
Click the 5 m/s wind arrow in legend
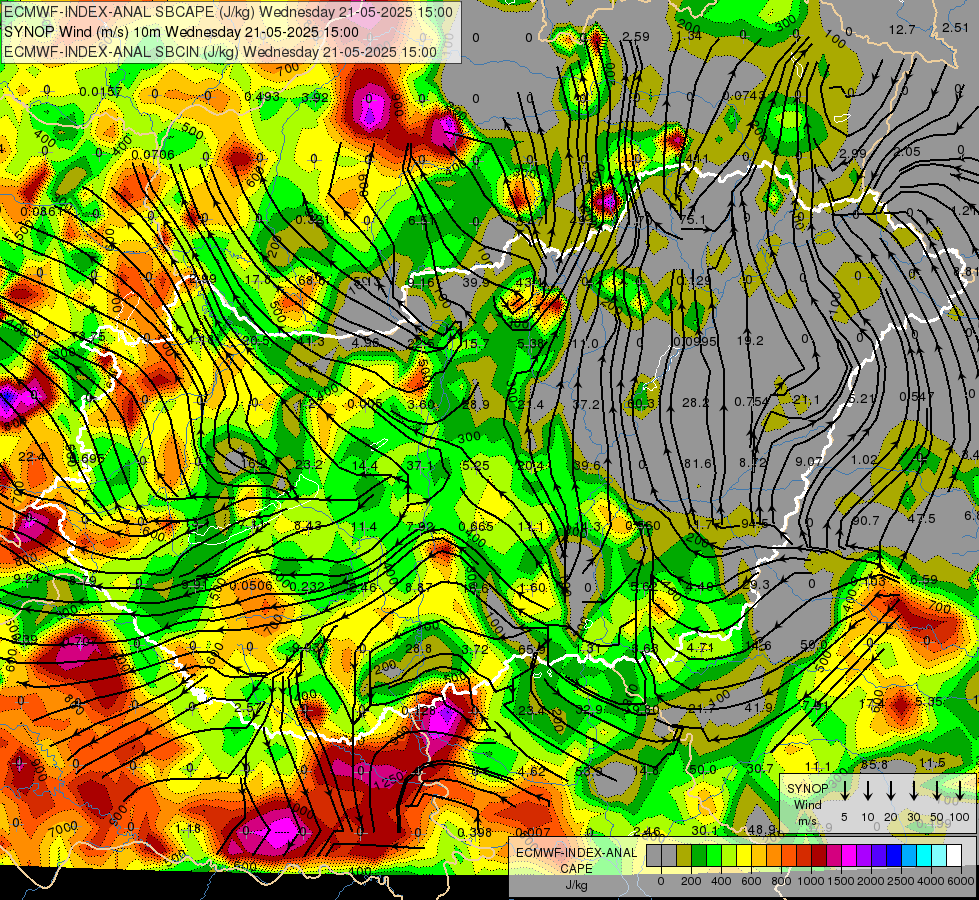(x=844, y=790)
